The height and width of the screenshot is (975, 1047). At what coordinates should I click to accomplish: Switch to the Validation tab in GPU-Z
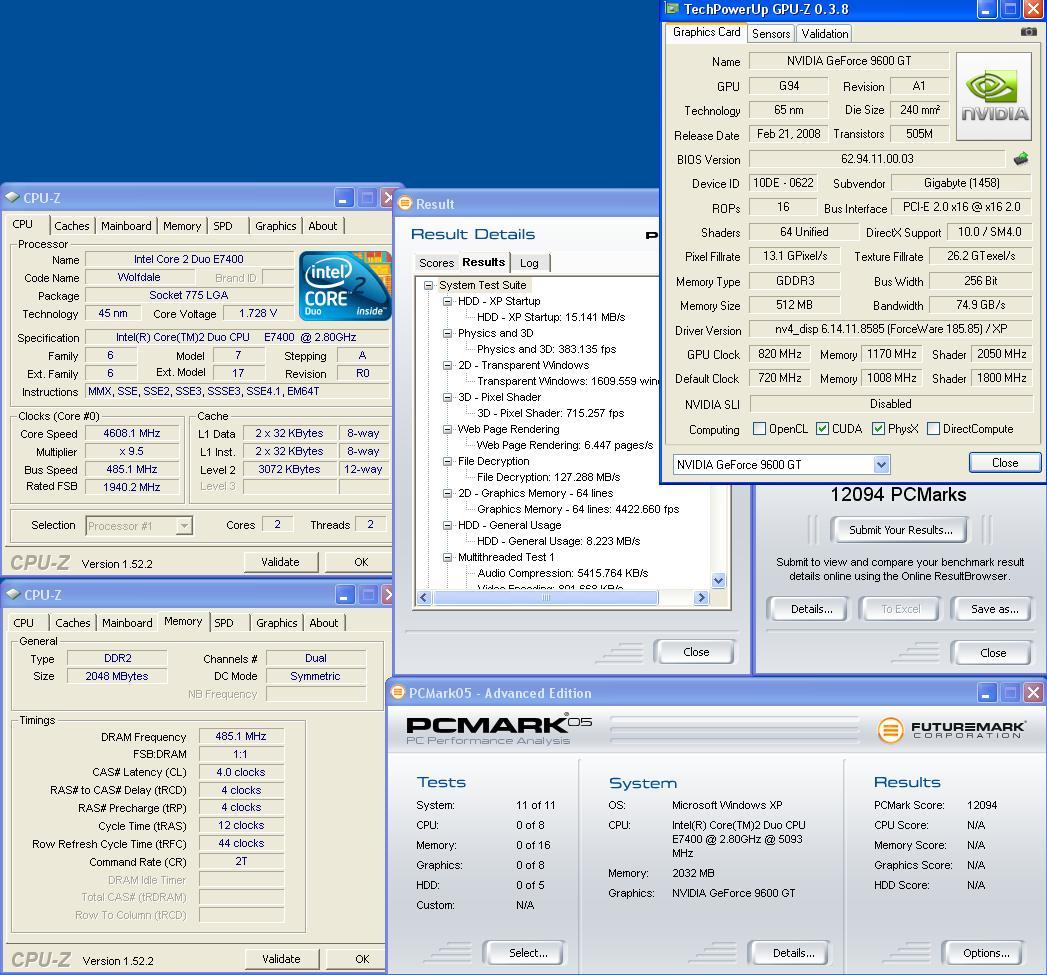click(825, 33)
